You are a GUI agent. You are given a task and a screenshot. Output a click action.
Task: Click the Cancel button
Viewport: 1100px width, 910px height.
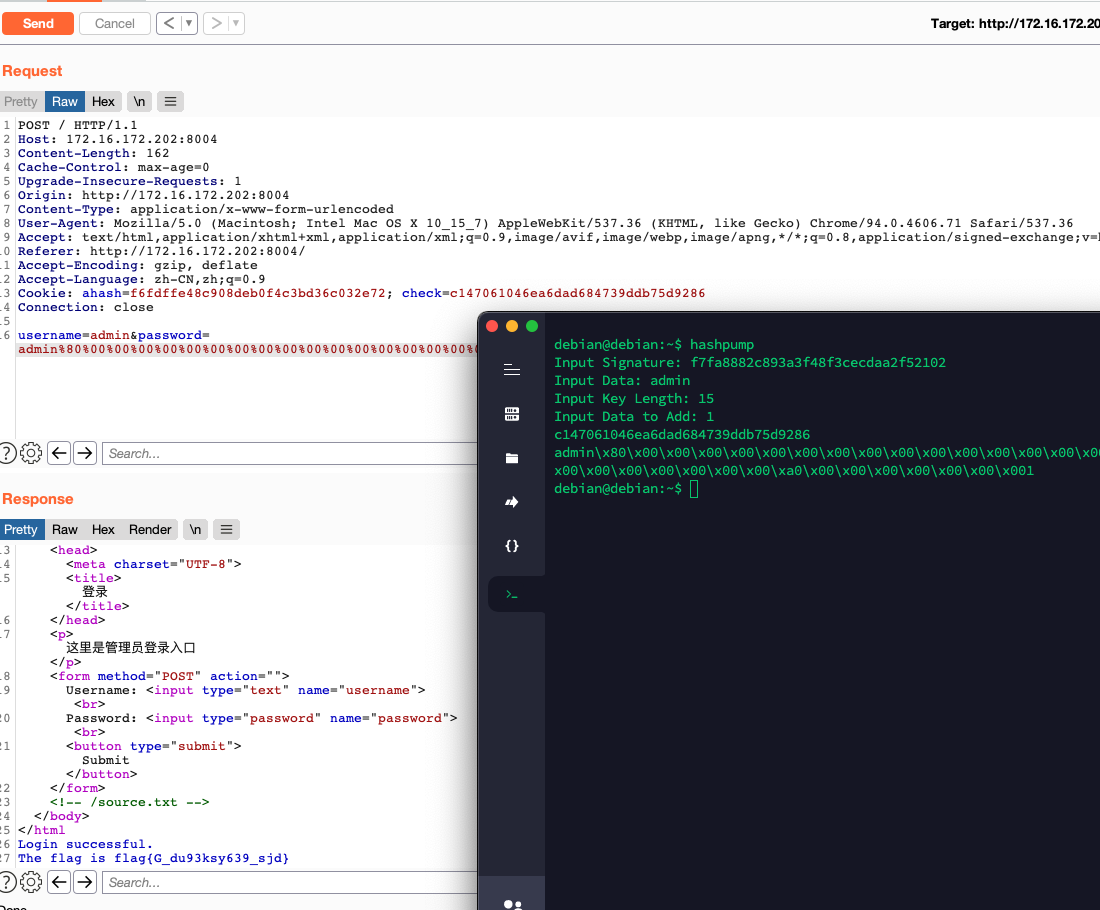pos(114,23)
